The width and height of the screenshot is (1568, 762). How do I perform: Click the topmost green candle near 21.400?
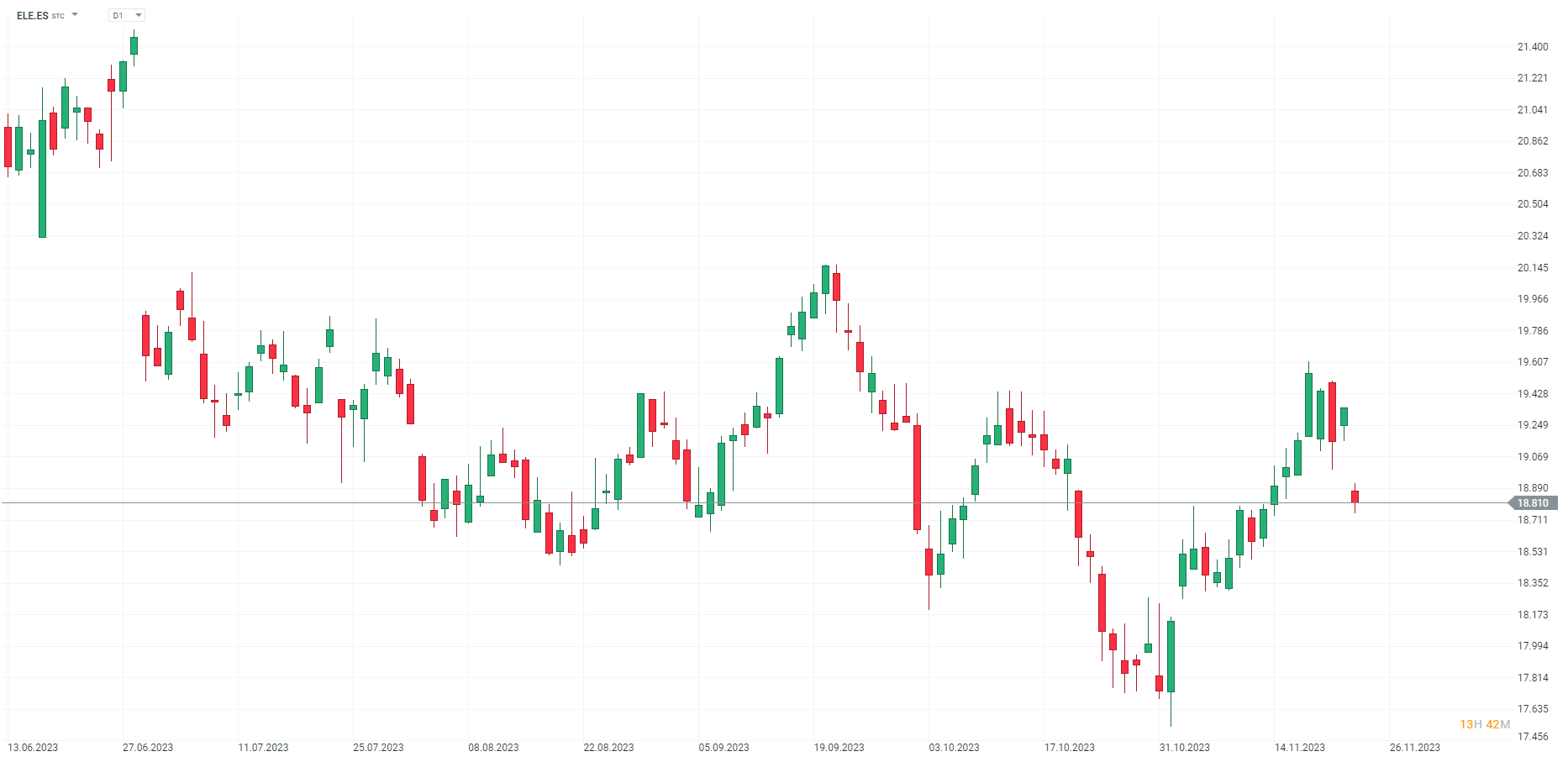tap(134, 45)
